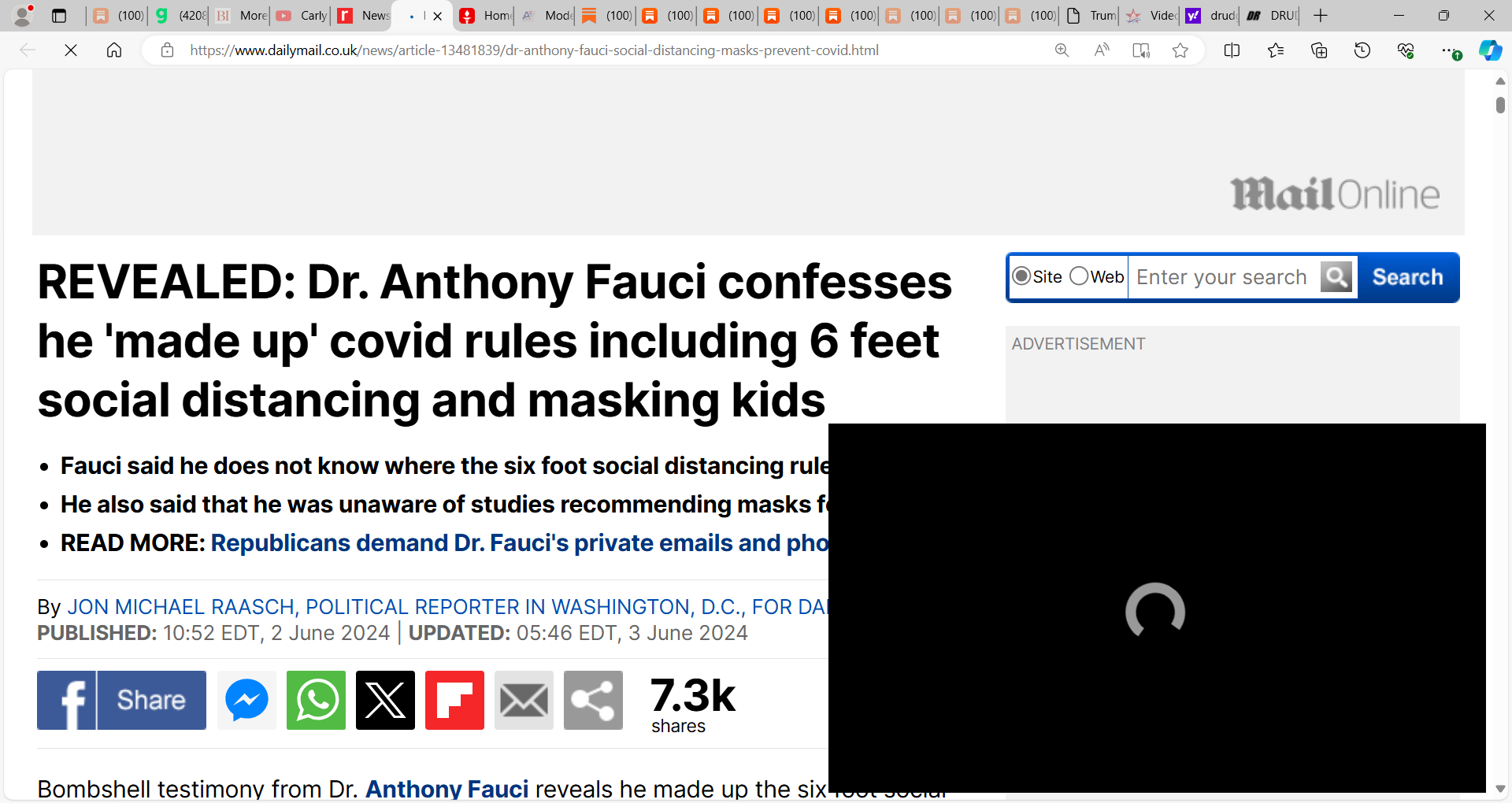Follow the Anthony Fauci topic link
This screenshot has width=1512, height=803.
coord(447,788)
